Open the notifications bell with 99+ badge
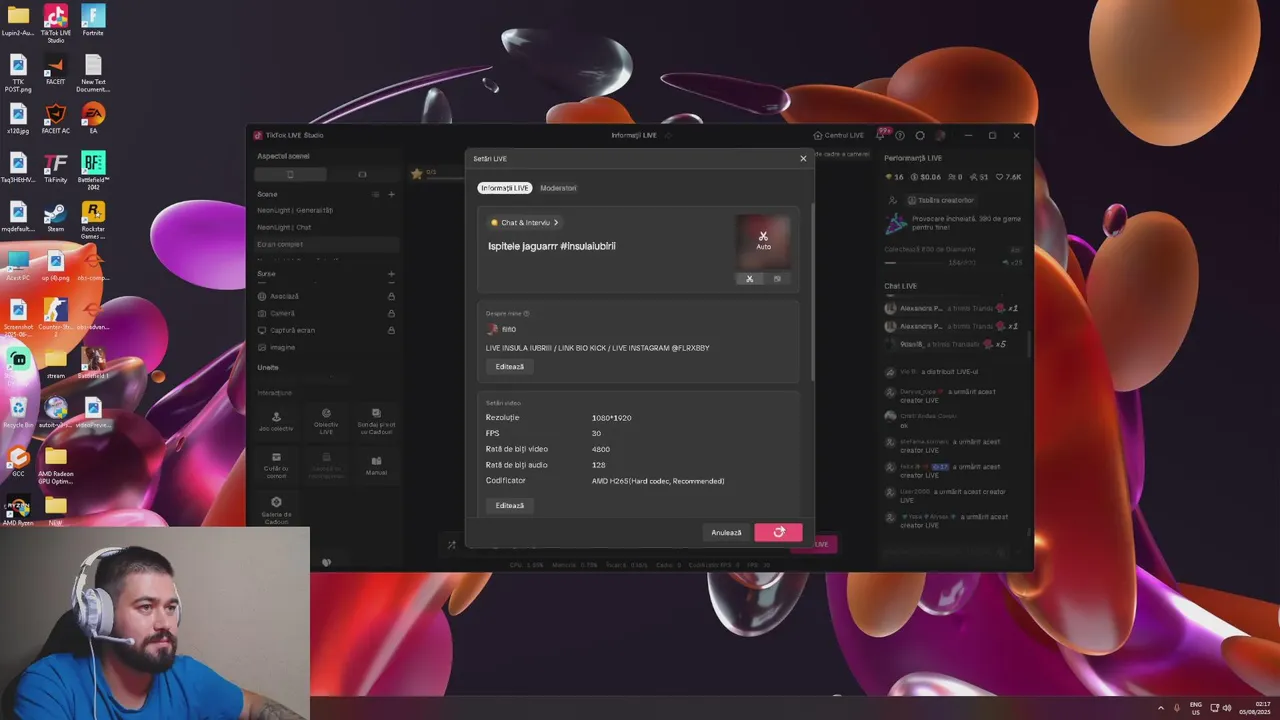 [881, 135]
